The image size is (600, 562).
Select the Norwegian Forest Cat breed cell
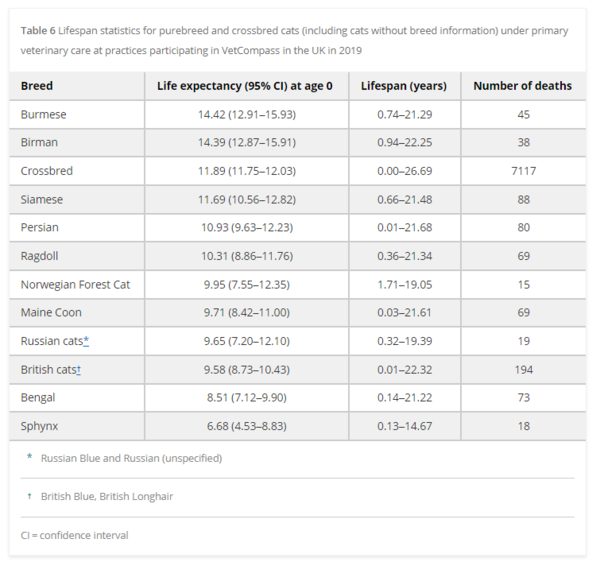click(75, 284)
